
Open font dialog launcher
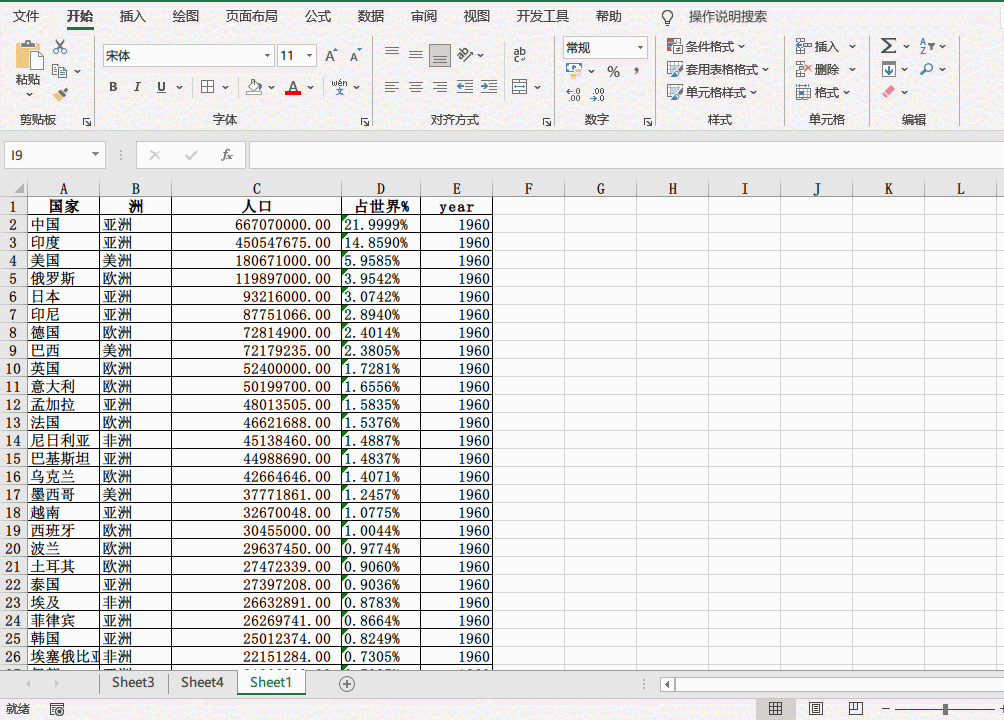(364, 122)
